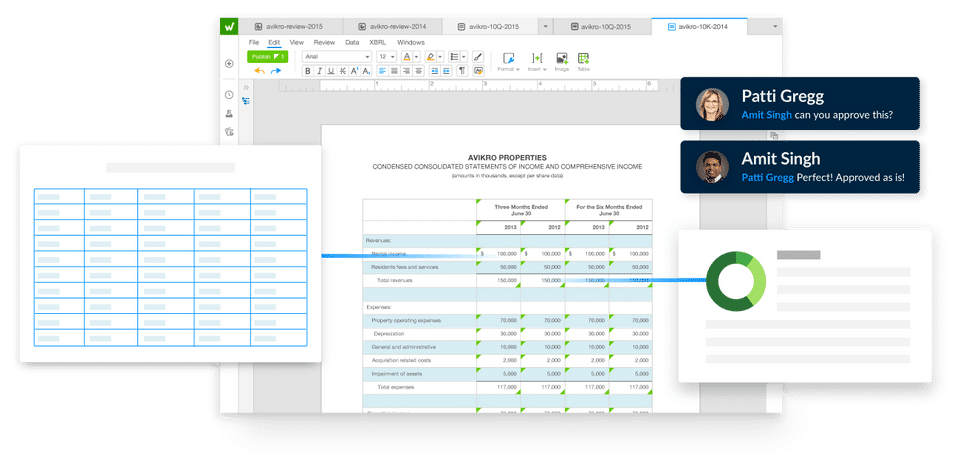Click the green Publish button
Screen dimensions: 960x455
coord(268,56)
